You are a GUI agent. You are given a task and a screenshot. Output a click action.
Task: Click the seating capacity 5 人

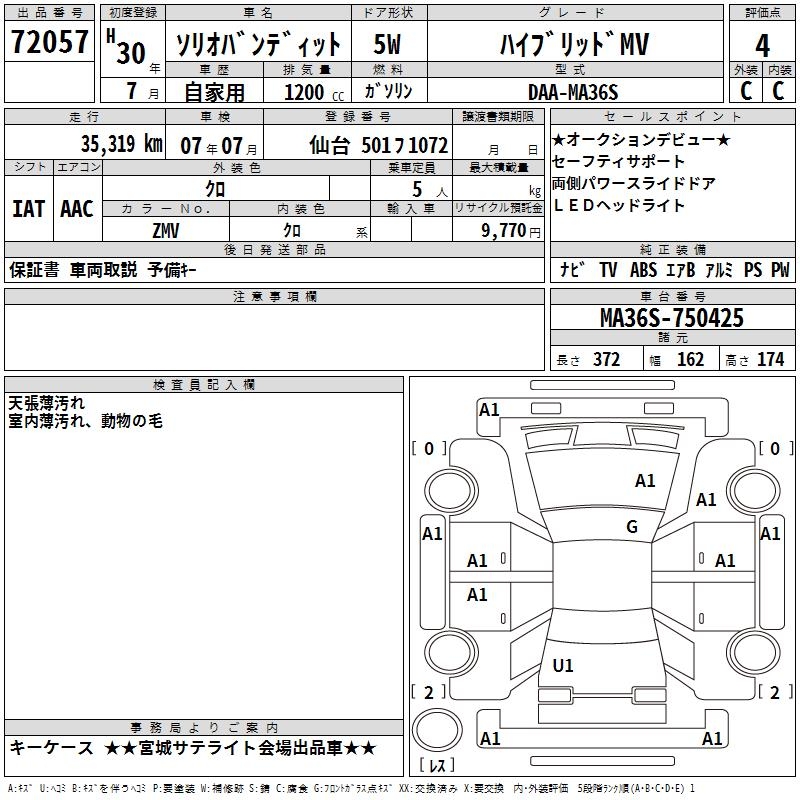pos(430,190)
